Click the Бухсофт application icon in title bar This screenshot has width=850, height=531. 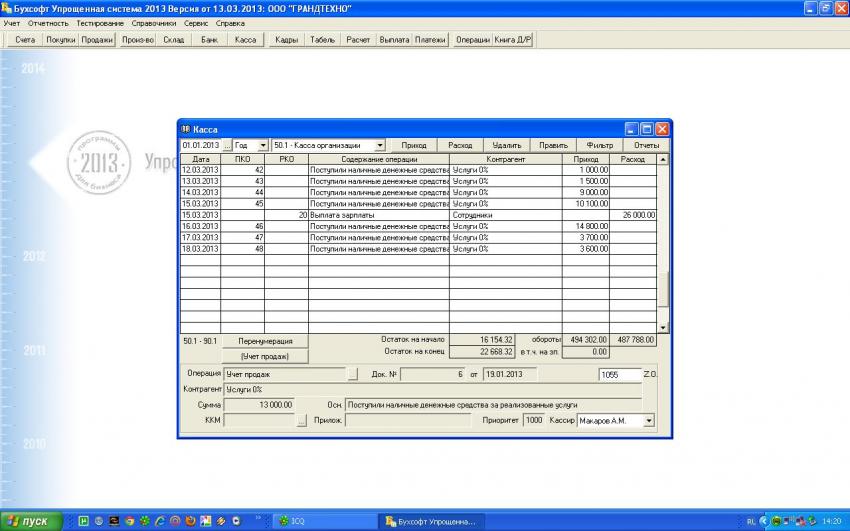pyautogui.click(x=7, y=7)
